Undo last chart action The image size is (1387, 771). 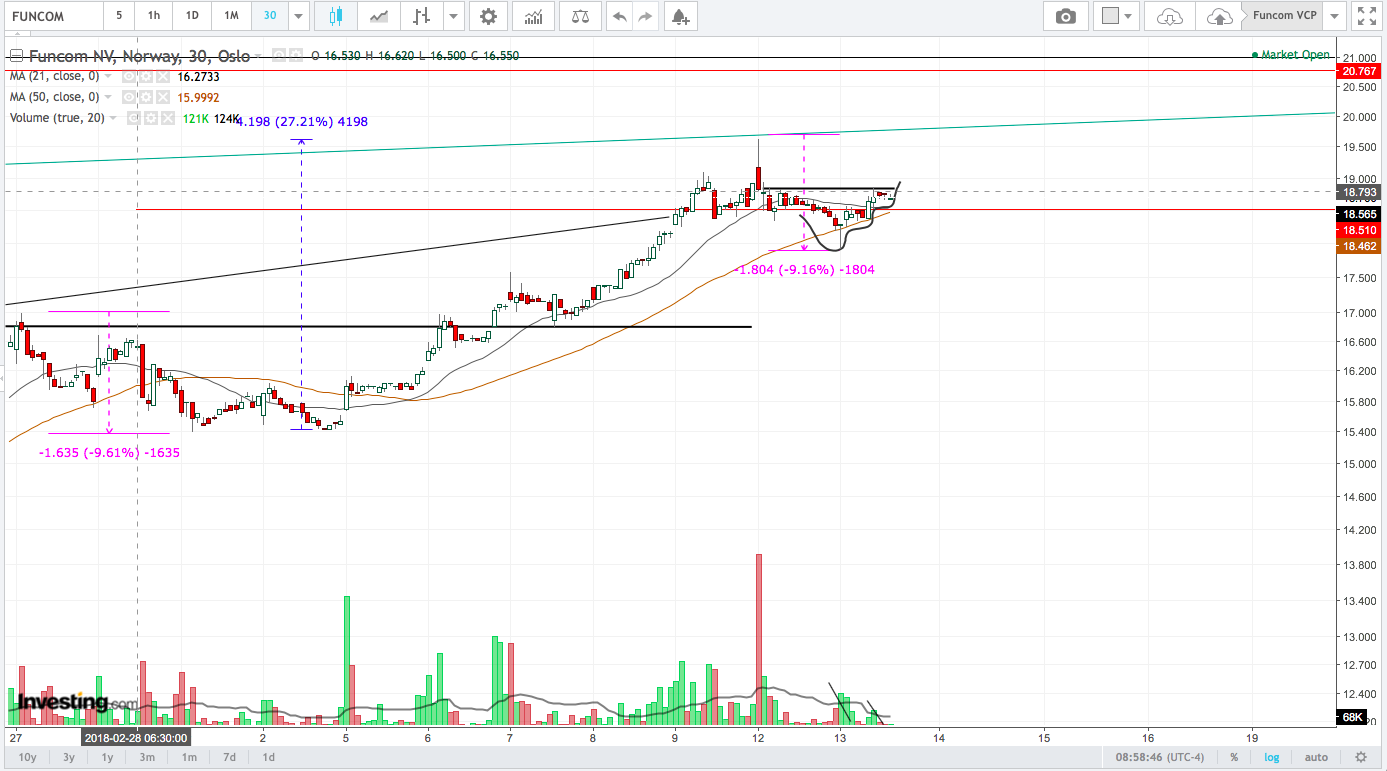(620, 16)
